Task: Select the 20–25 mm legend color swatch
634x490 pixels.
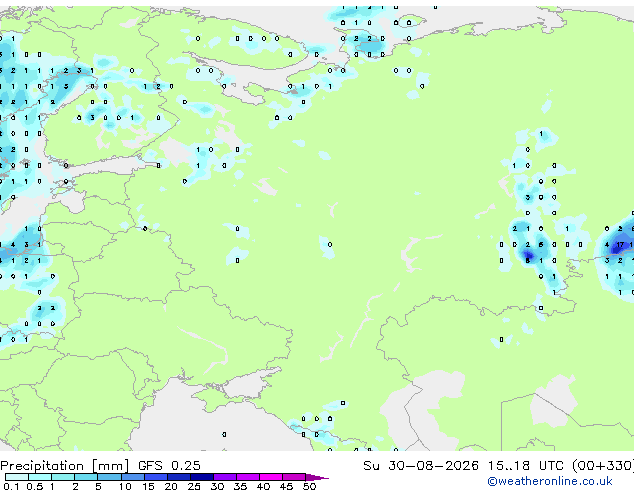Action: tap(179, 477)
